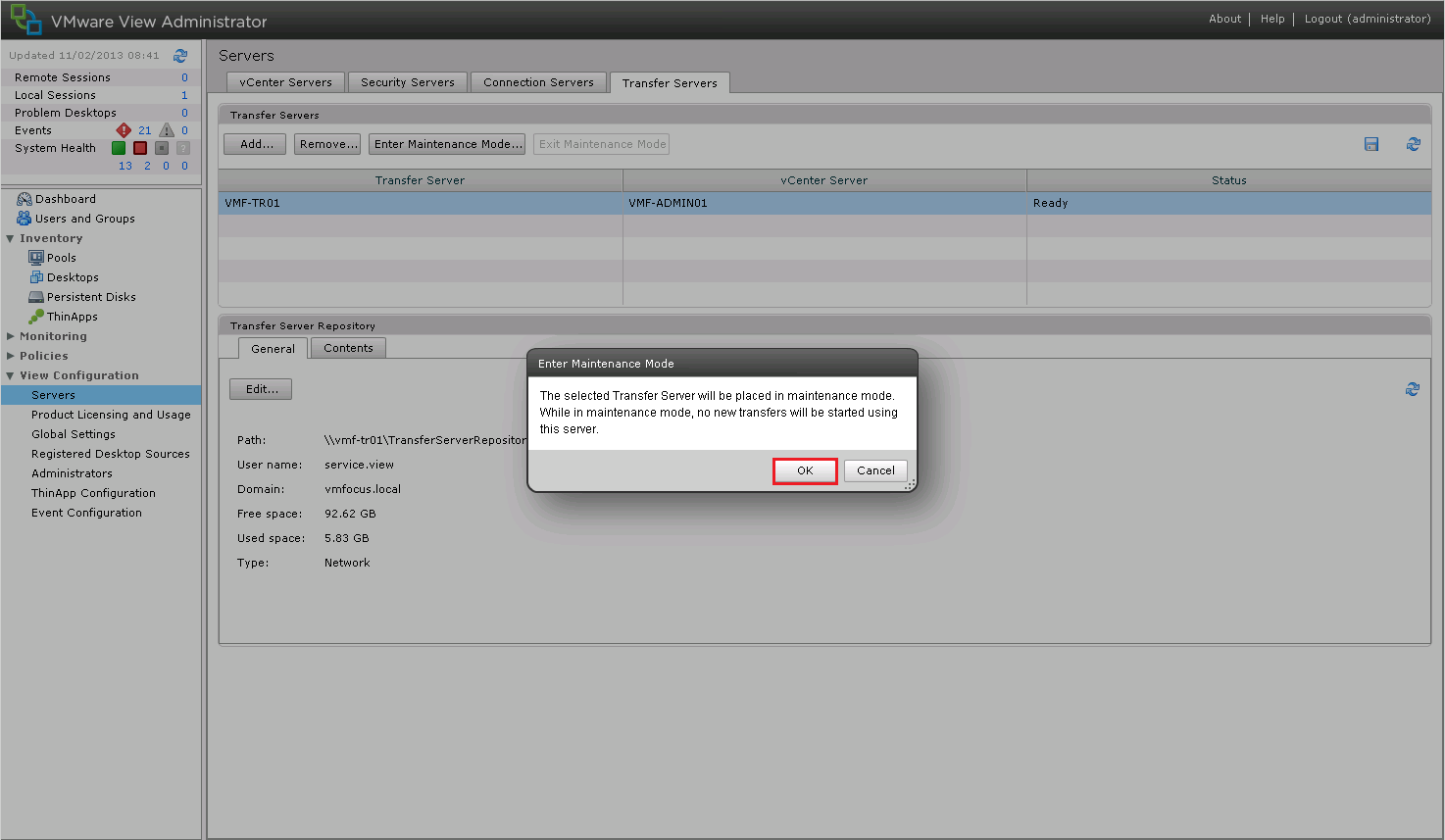Click the green System Health status icon

[119, 148]
